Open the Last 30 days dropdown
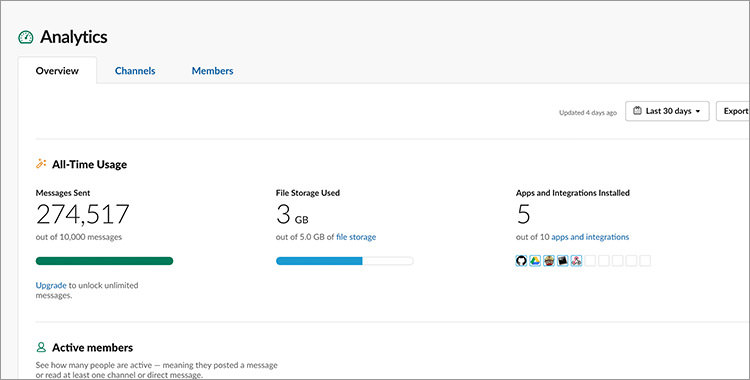Screen dimensions: 750x380 [667, 111]
